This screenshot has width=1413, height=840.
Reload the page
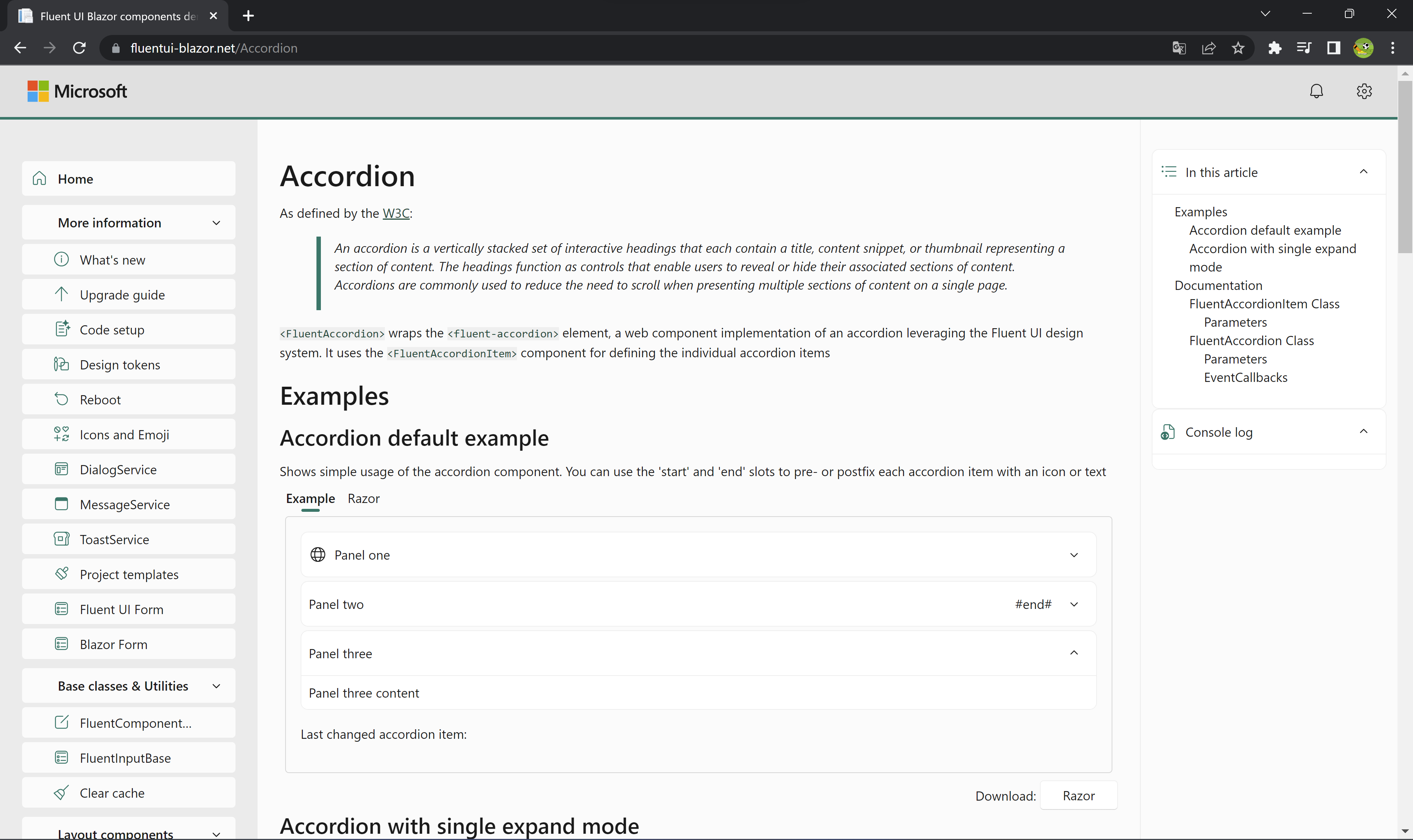click(79, 48)
